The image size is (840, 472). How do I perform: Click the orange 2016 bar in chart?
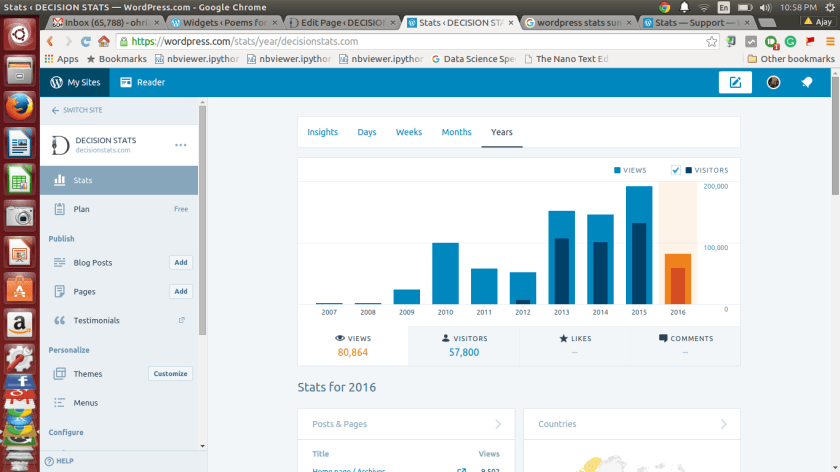coord(678,279)
